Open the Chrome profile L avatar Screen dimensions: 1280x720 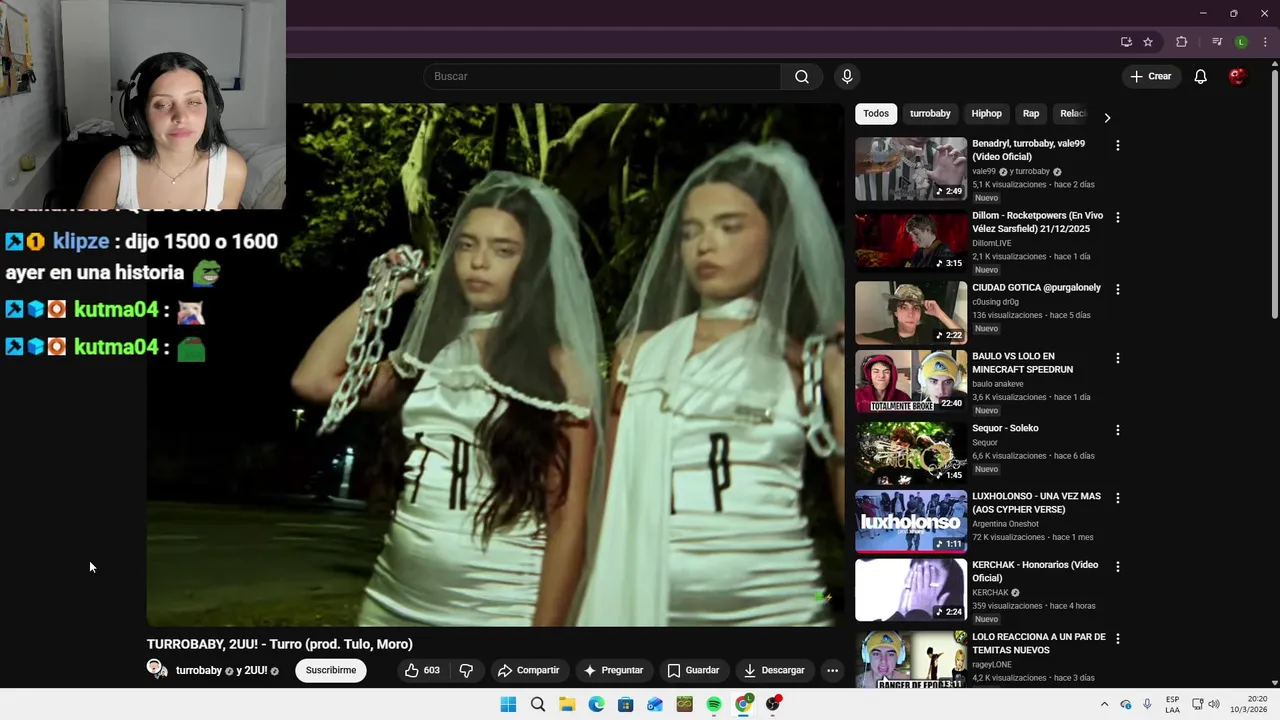[x=1241, y=42]
